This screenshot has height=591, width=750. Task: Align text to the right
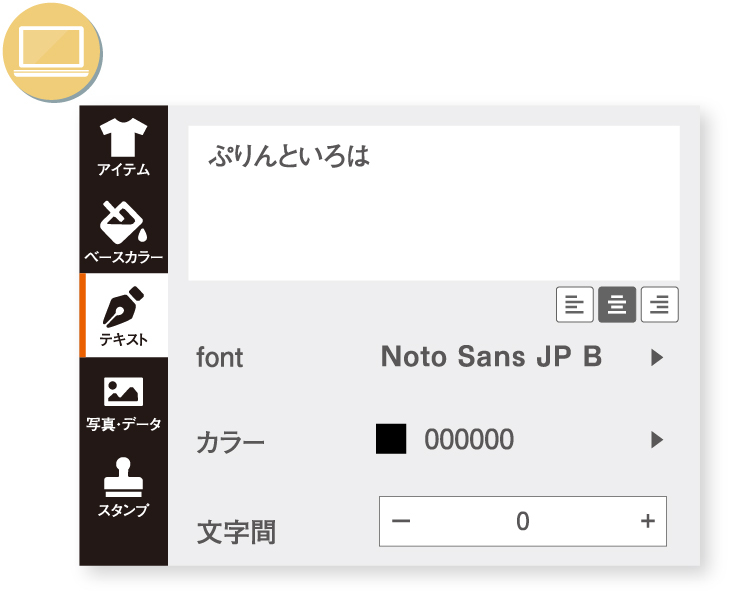click(x=660, y=305)
